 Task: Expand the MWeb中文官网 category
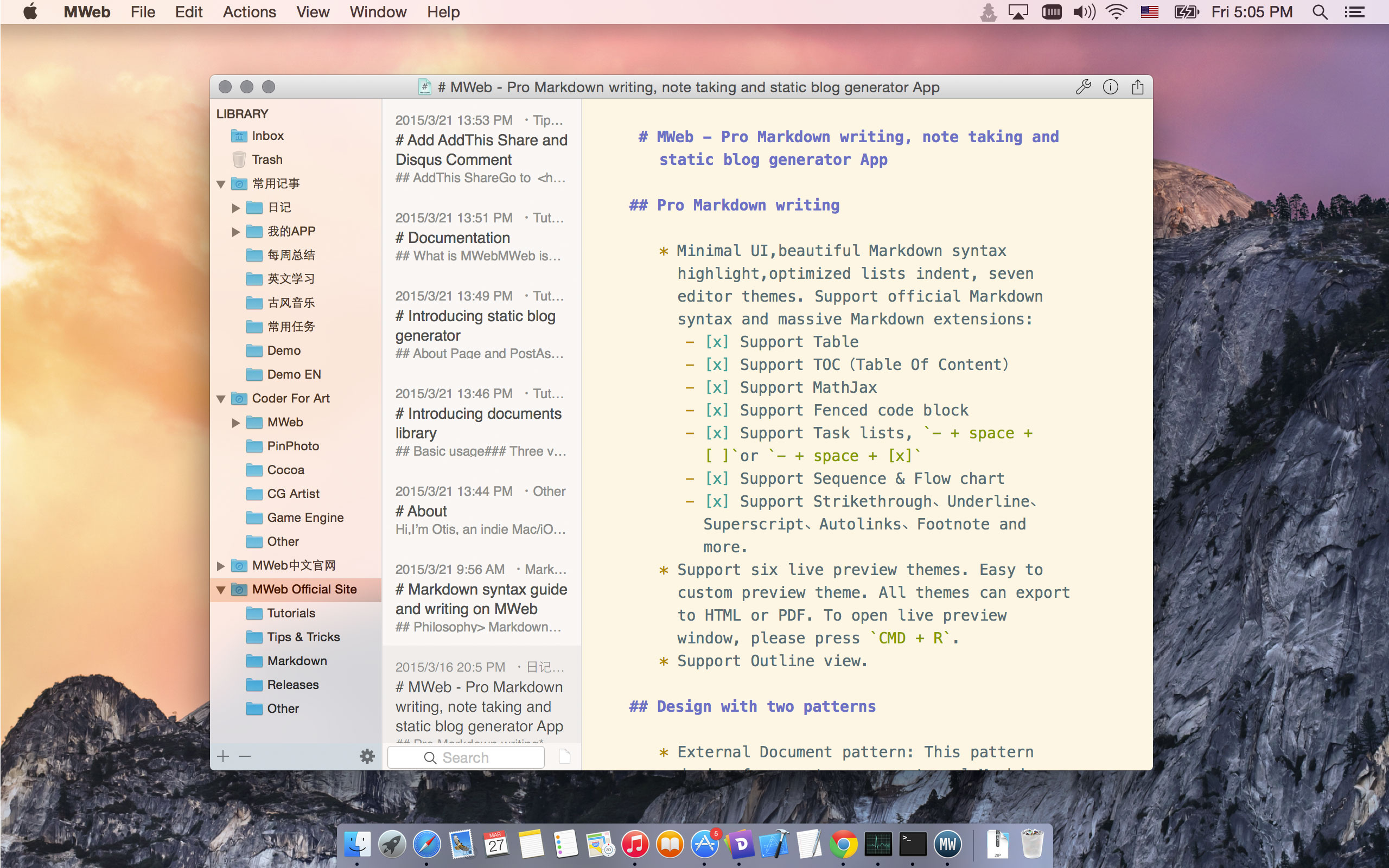[220, 566]
